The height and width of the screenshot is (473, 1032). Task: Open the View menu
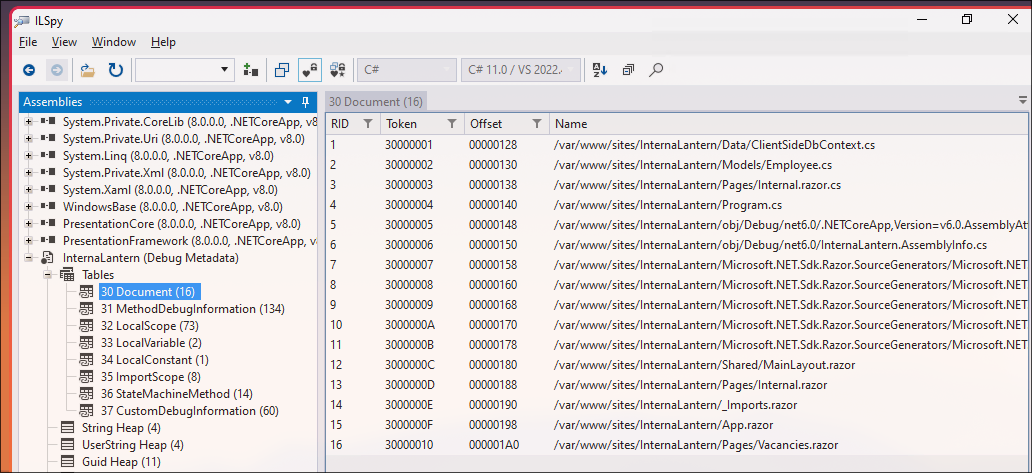[64, 42]
